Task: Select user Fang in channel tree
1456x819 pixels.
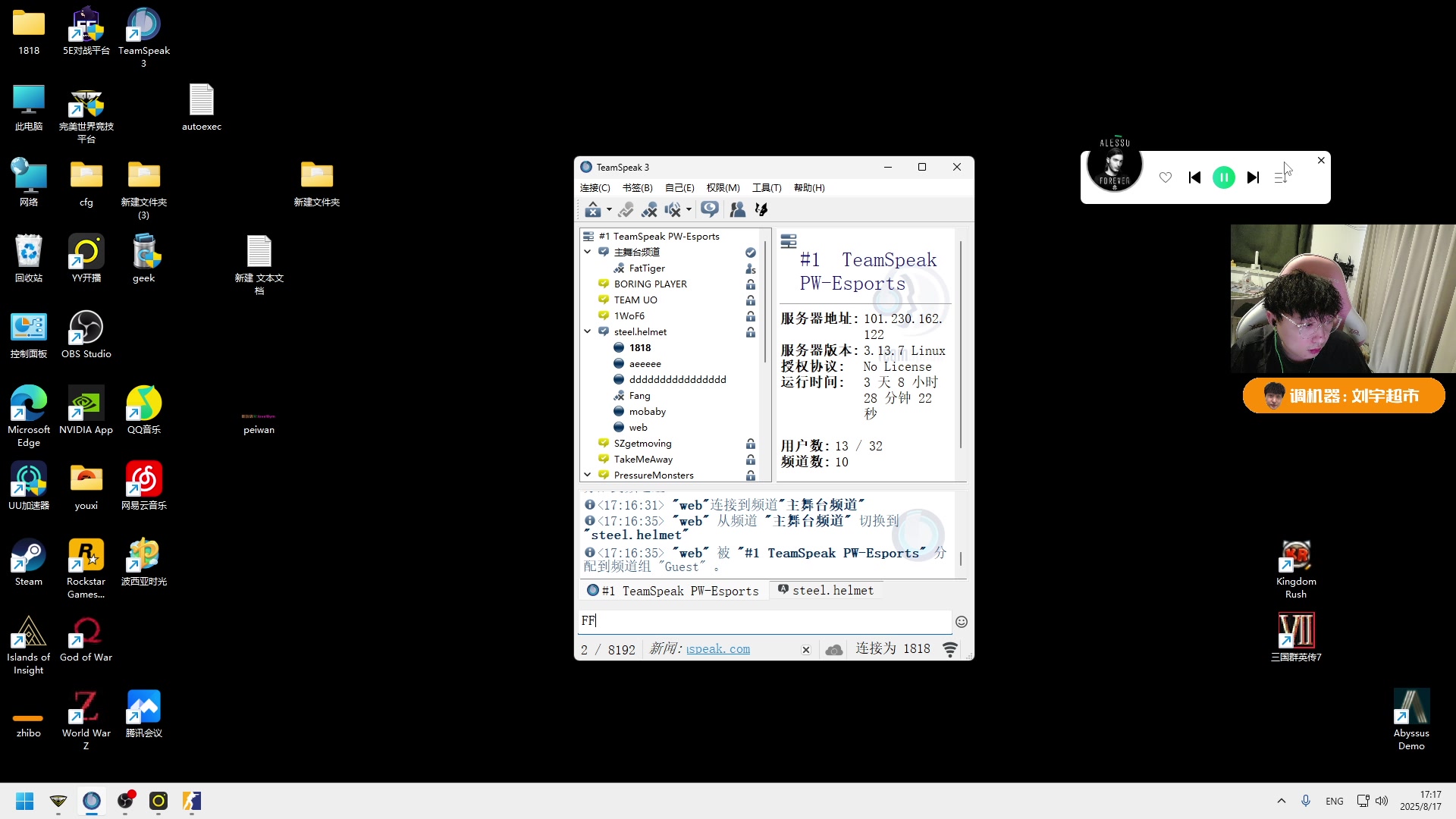Action: 639,396
